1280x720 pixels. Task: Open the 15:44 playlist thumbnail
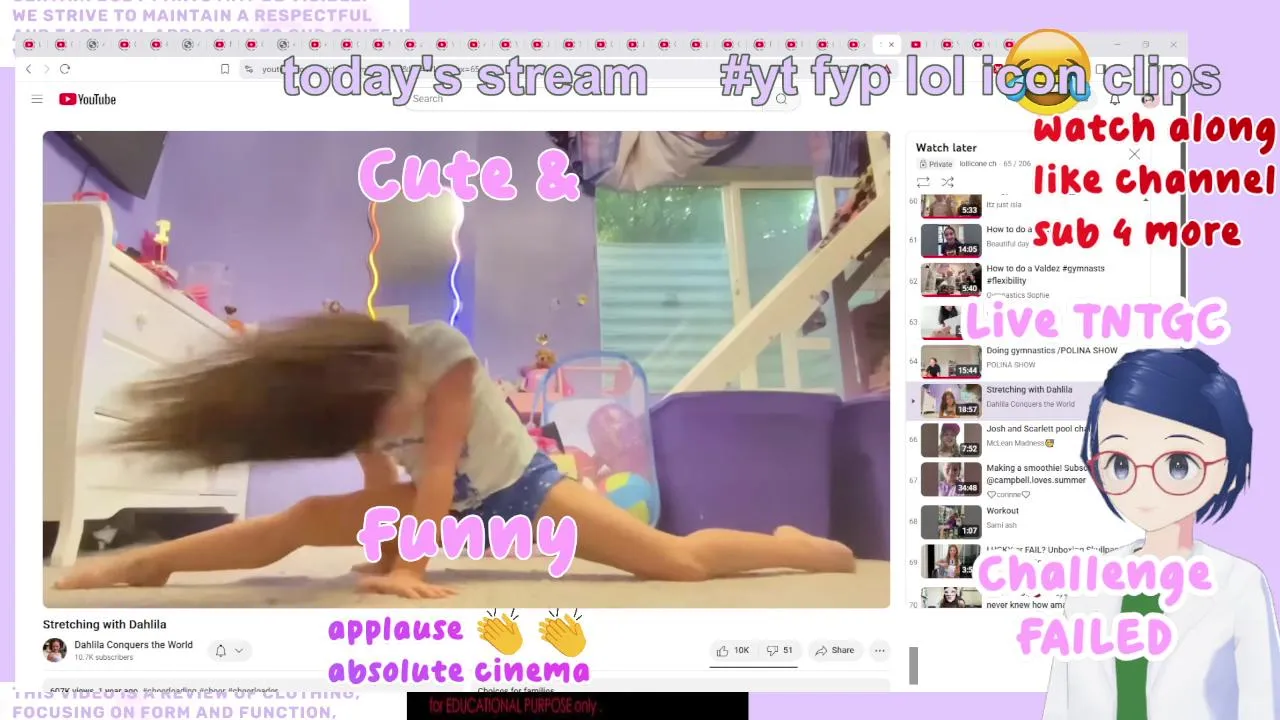point(951,361)
